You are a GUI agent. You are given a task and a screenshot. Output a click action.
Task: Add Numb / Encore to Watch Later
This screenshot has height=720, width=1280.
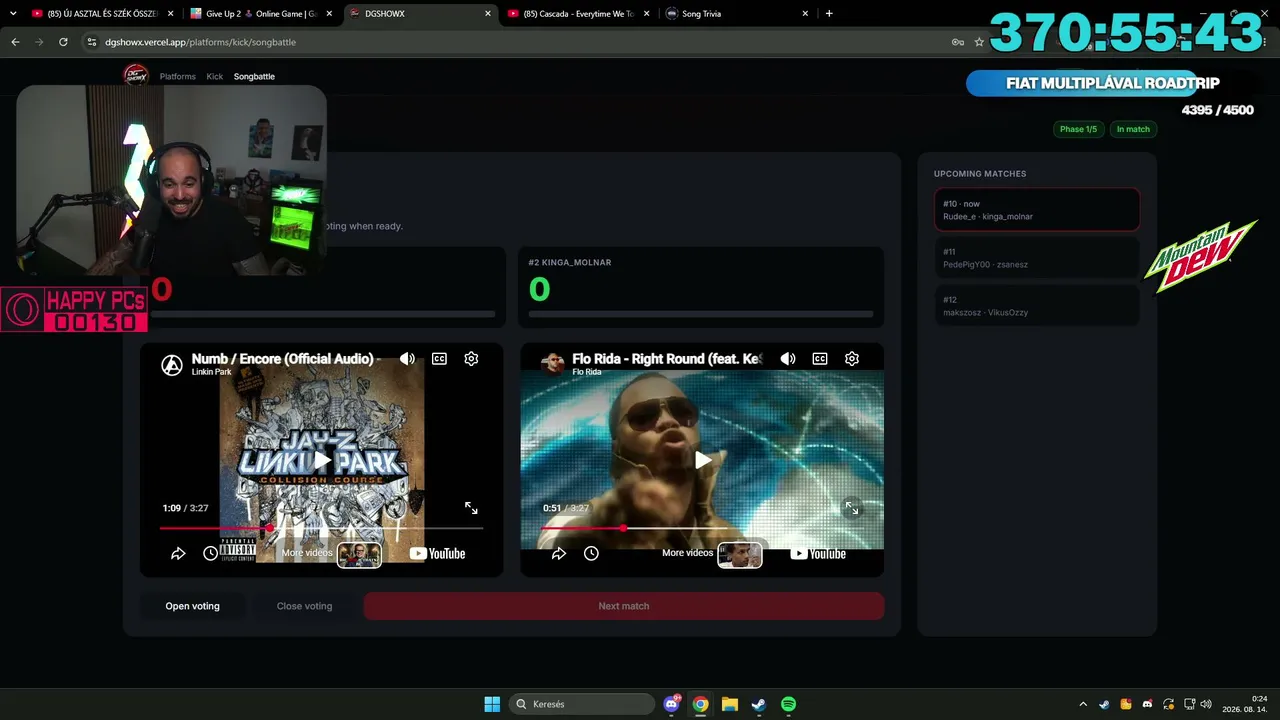[x=210, y=553]
